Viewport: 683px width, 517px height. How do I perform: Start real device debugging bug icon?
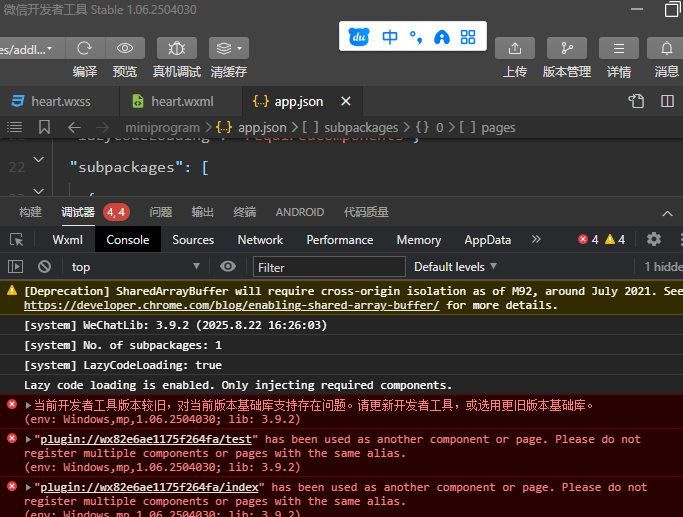click(x=177, y=48)
